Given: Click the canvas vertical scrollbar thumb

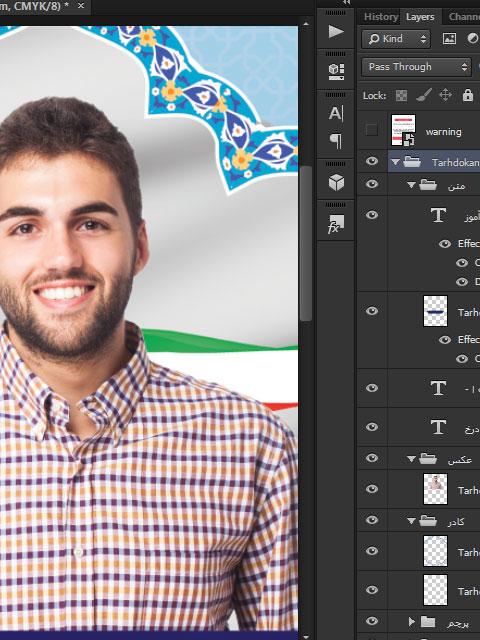Looking at the screenshot, I should (305, 244).
